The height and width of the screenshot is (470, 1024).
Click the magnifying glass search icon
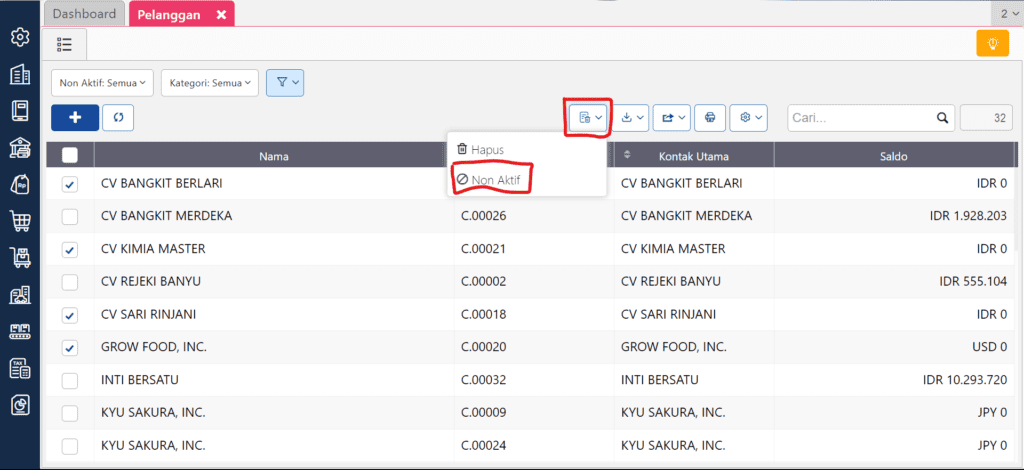(942, 117)
